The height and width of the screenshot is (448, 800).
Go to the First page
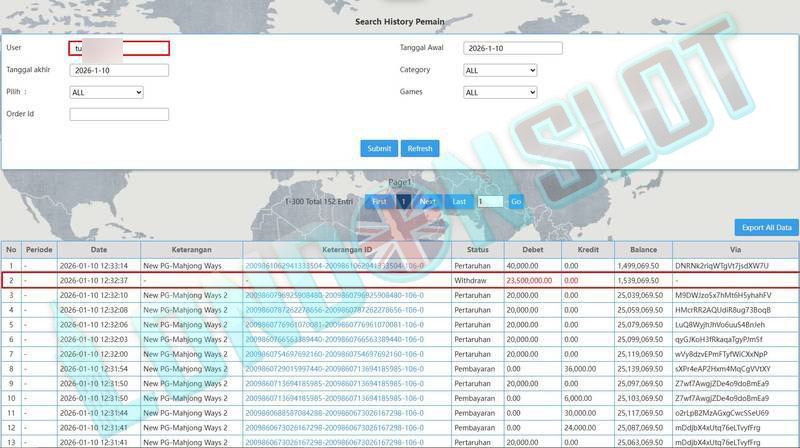(x=379, y=201)
